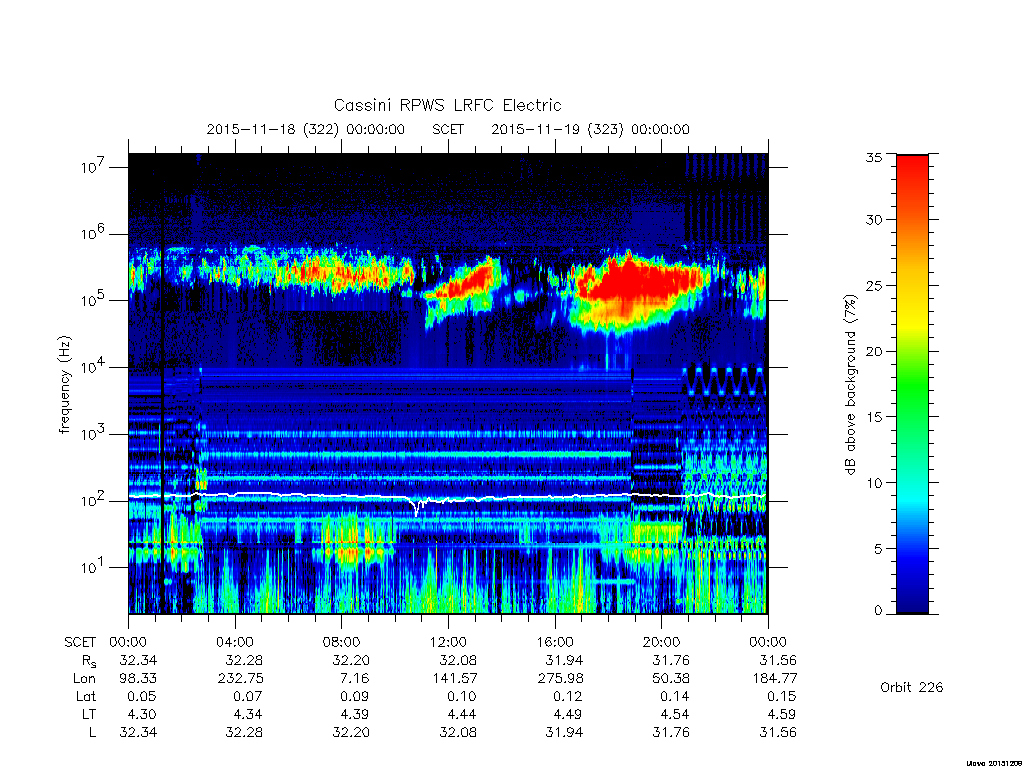Click the "Rs" row label

click(x=89, y=661)
